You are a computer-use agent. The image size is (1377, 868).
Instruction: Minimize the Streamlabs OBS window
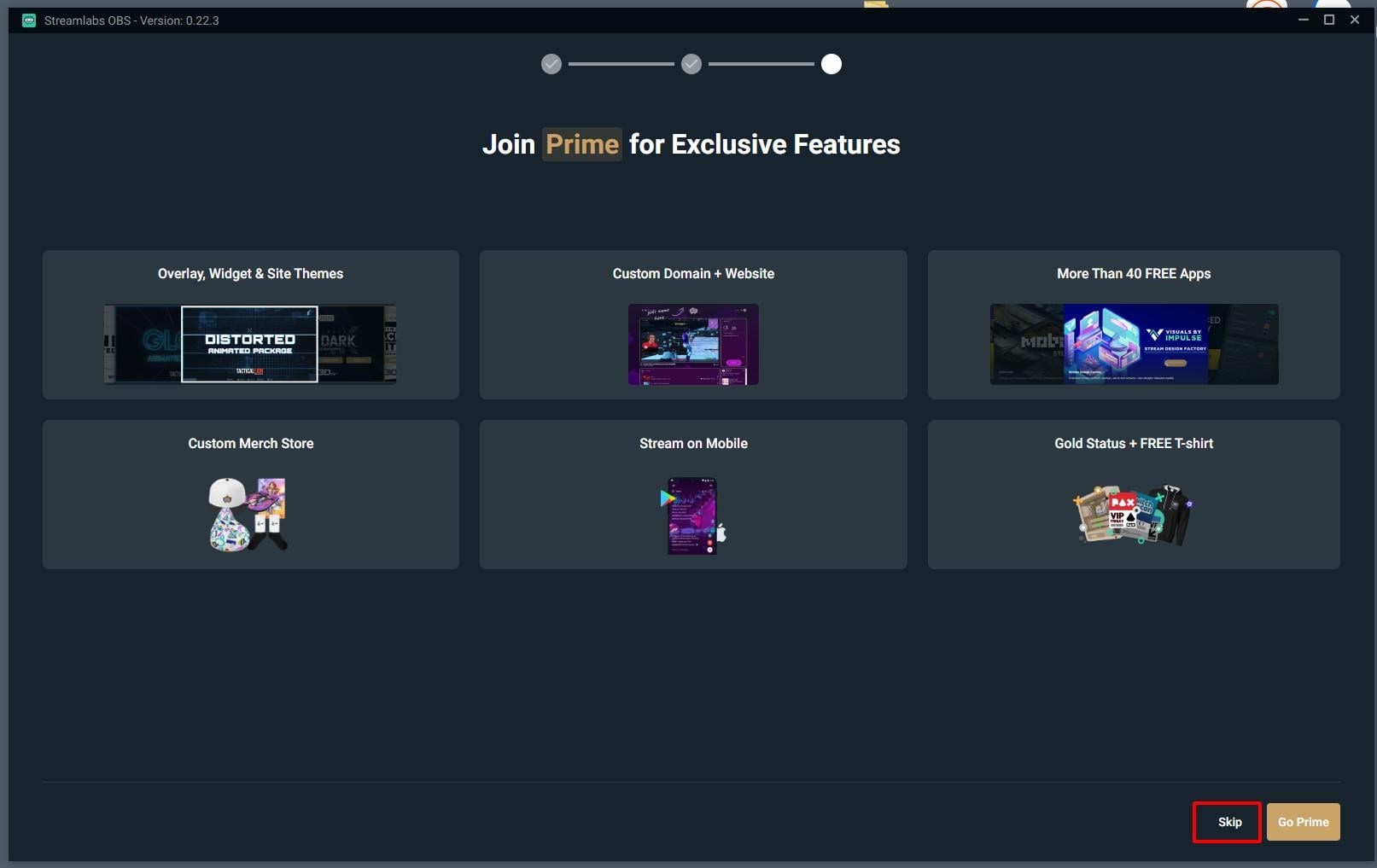click(1303, 20)
